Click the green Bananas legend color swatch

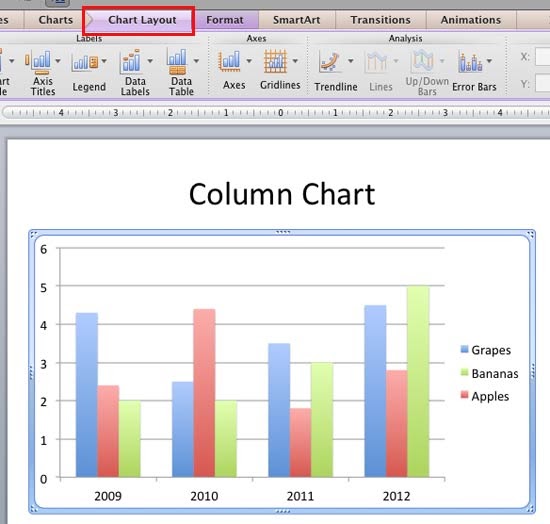point(464,372)
